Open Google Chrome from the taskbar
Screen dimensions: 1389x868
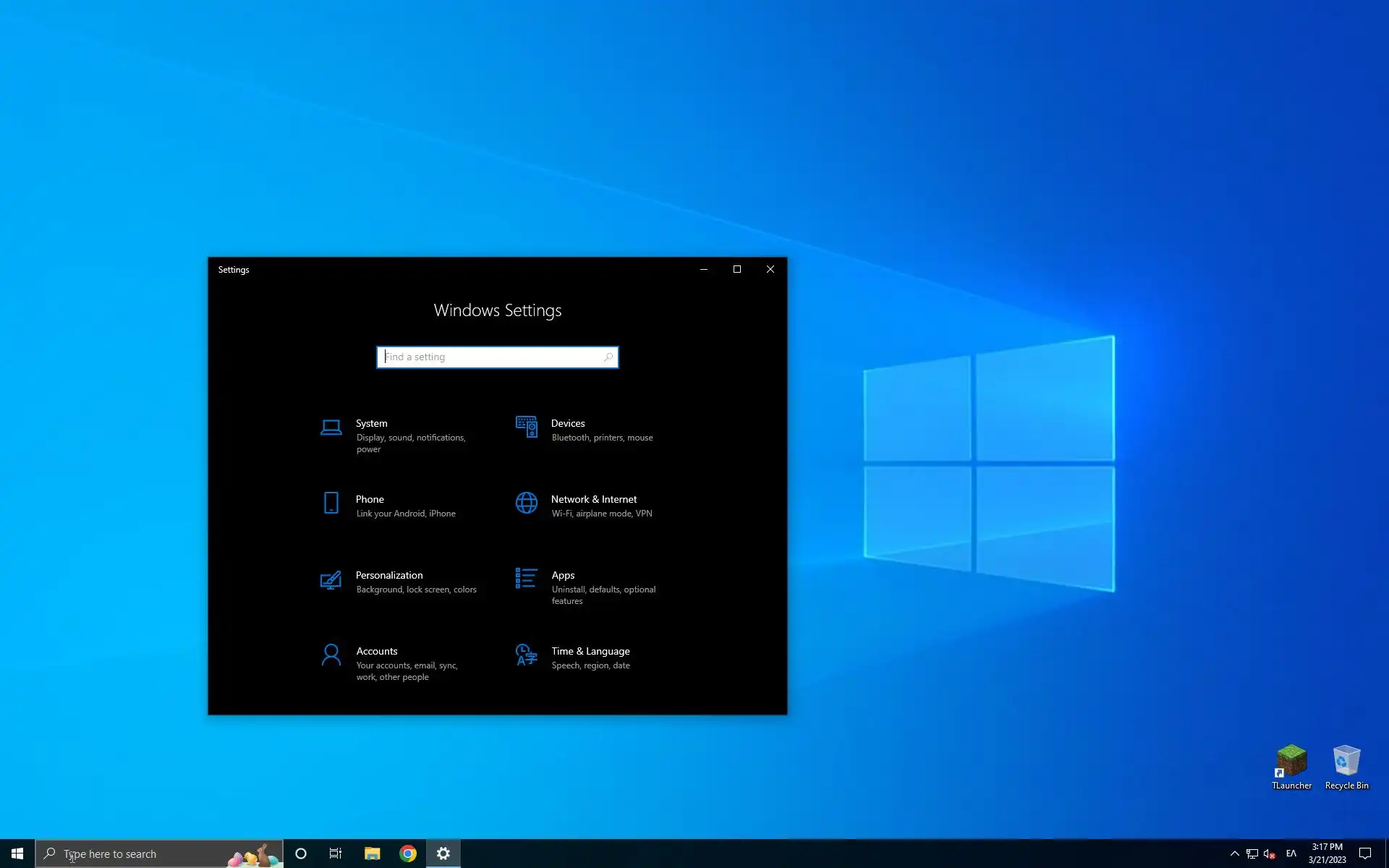(408, 854)
